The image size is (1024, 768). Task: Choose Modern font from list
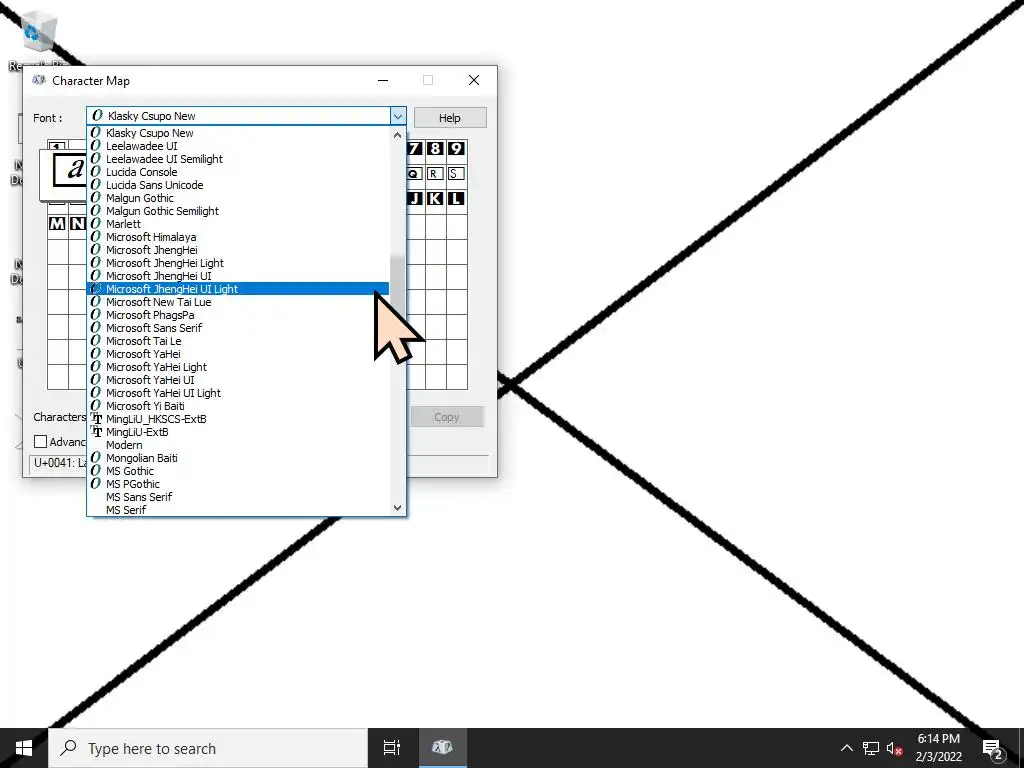point(238,445)
